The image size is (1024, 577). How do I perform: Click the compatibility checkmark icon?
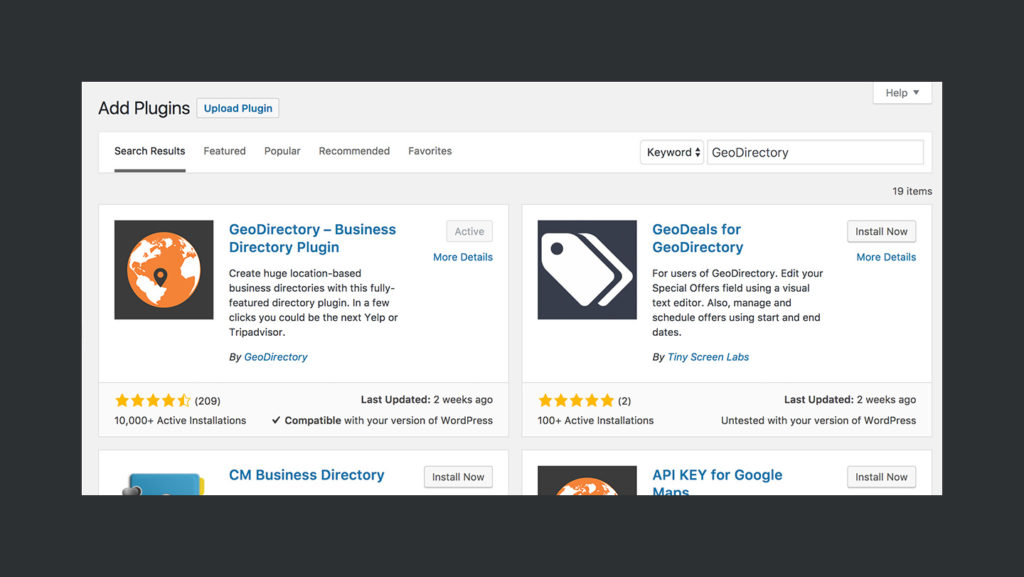point(277,420)
